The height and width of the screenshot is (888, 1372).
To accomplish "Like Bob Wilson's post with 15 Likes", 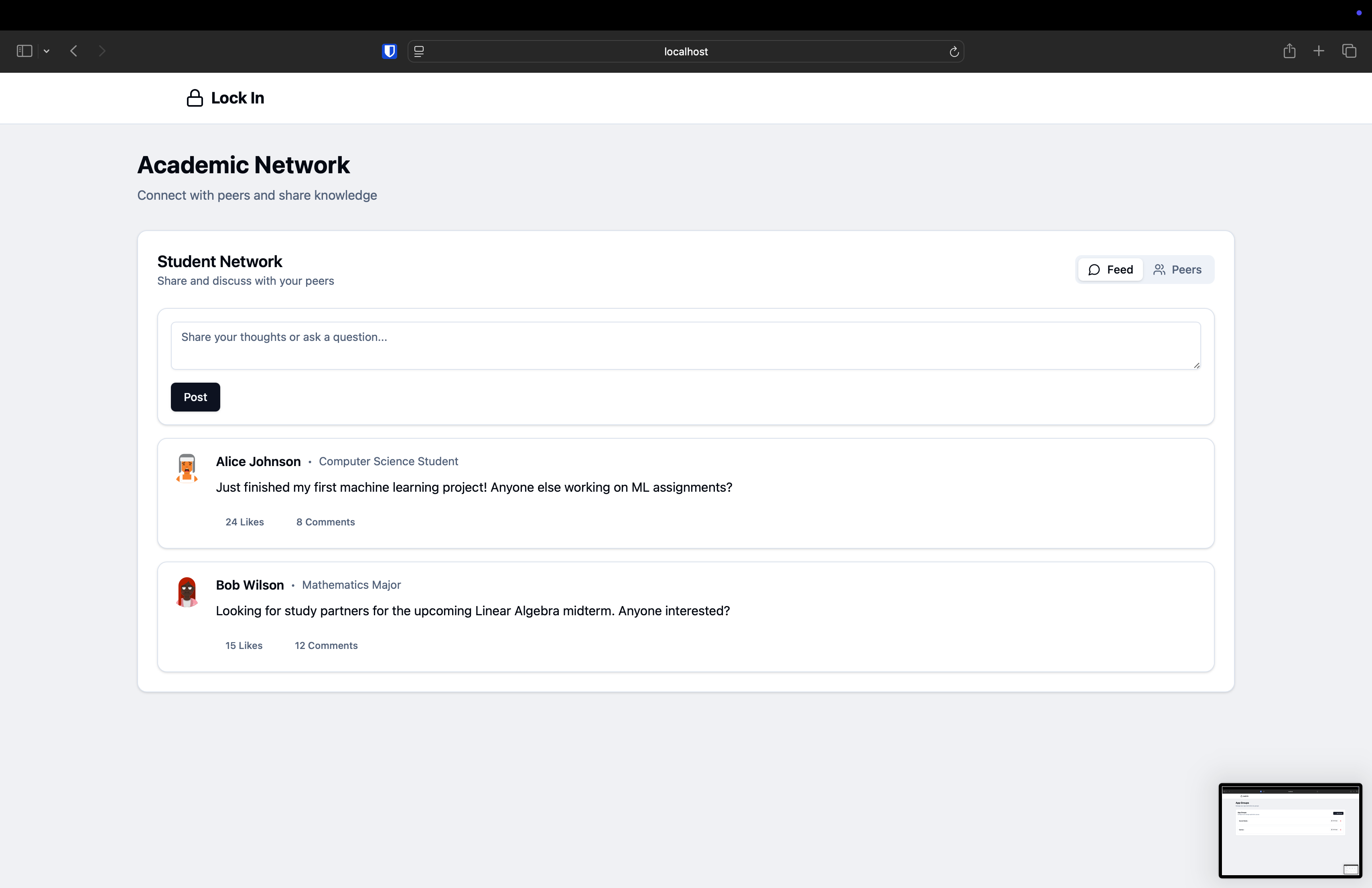I will (244, 645).
